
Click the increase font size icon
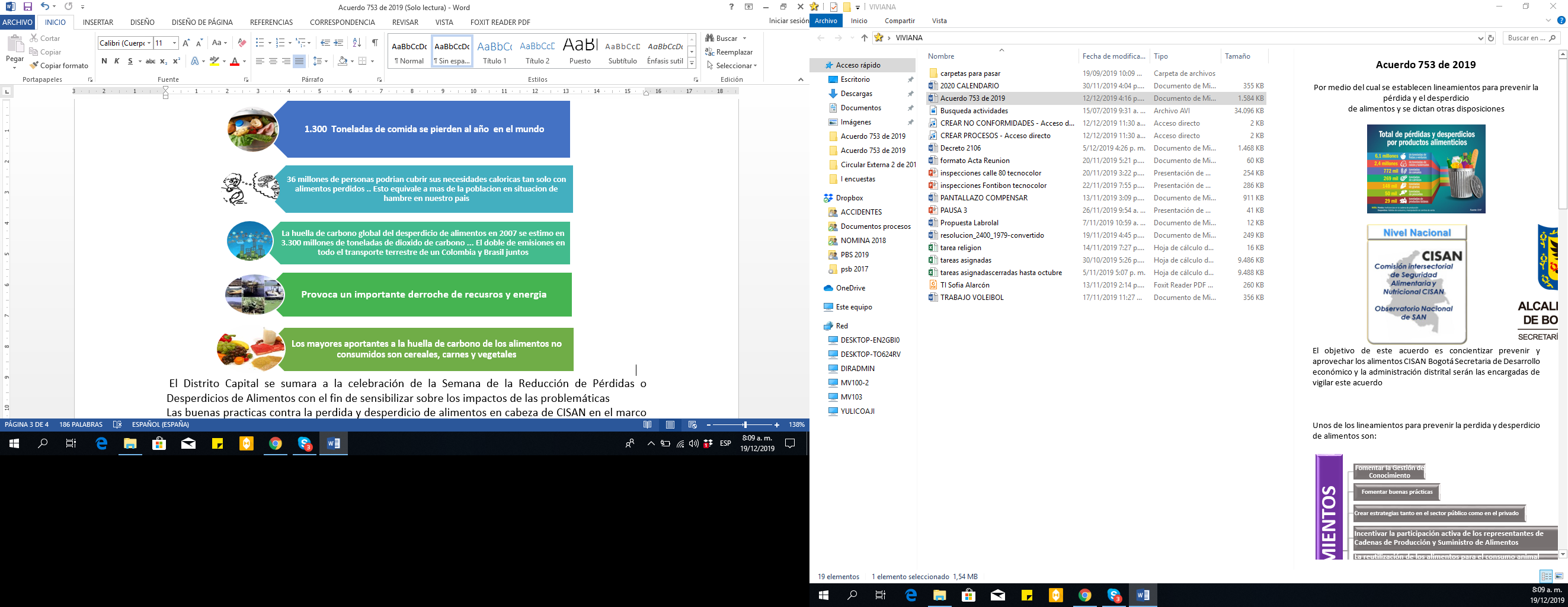click(x=186, y=43)
